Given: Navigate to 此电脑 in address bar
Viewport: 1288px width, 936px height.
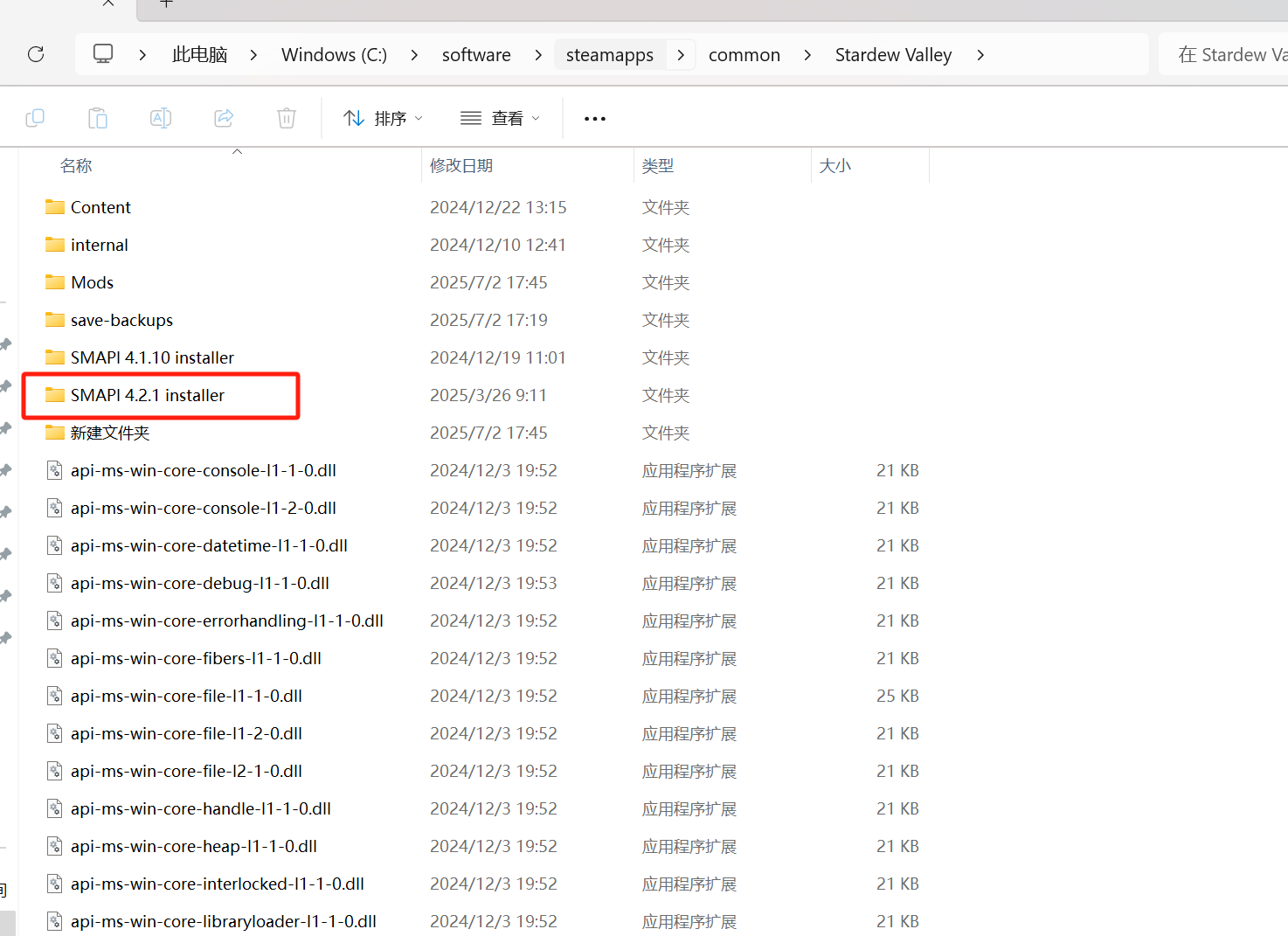Looking at the screenshot, I should (x=200, y=55).
